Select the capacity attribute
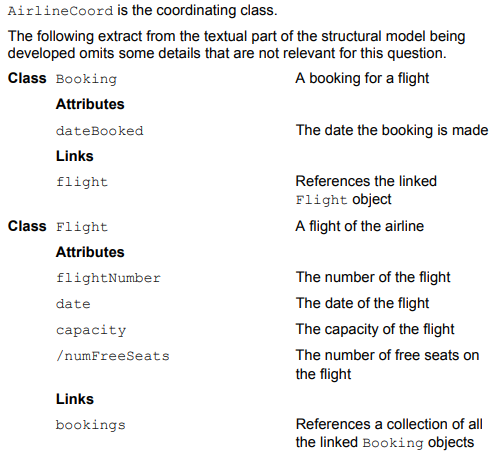Image resolution: width=495 pixels, height=454 pixels. 91,331
